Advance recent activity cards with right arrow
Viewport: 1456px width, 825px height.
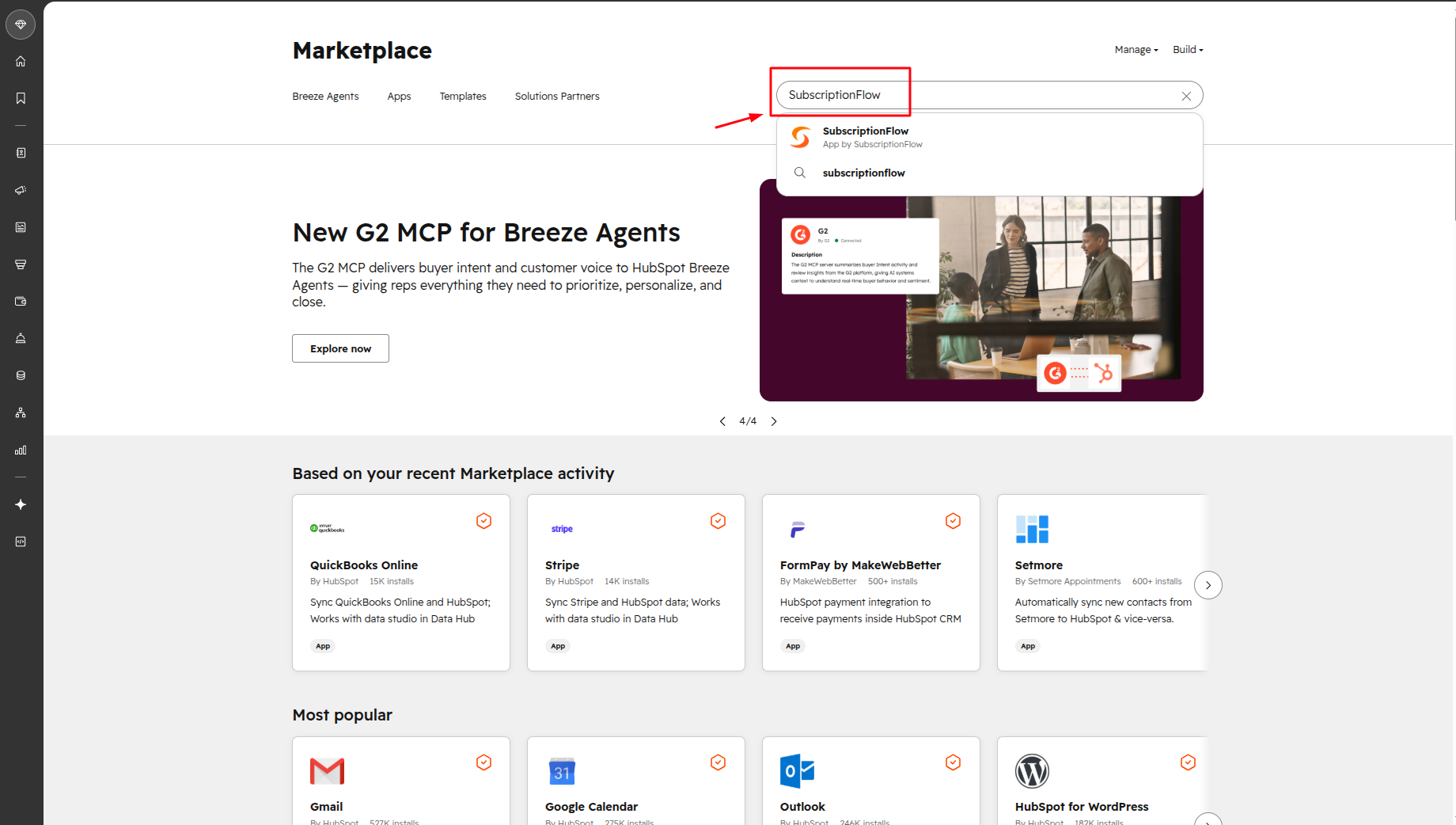point(1208,585)
